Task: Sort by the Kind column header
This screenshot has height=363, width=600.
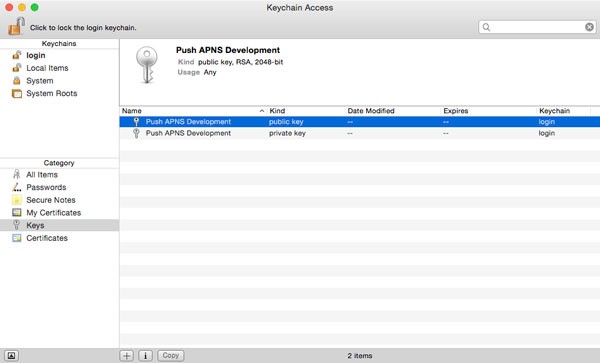Action: coord(306,111)
